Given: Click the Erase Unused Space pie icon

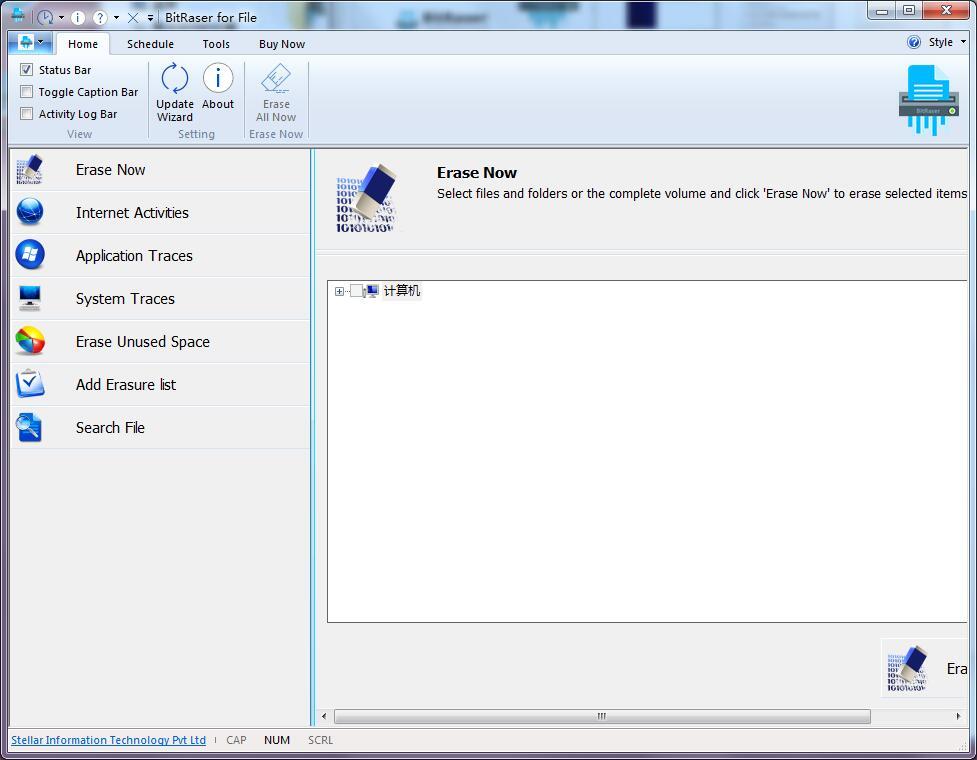Looking at the screenshot, I should tap(29, 341).
